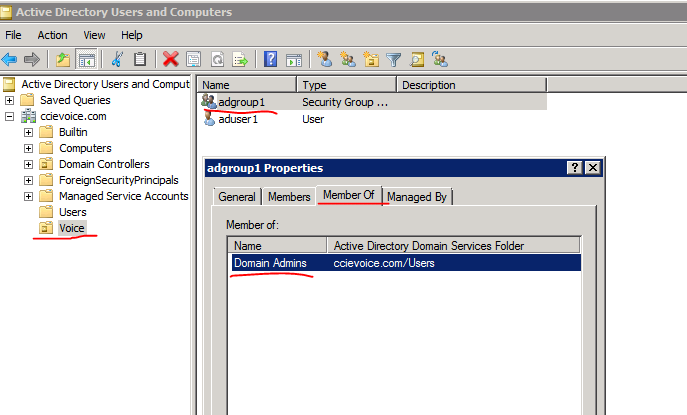Click the Domain Controllers OU icon
The width and height of the screenshot is (687, 415).
point(46,164)
